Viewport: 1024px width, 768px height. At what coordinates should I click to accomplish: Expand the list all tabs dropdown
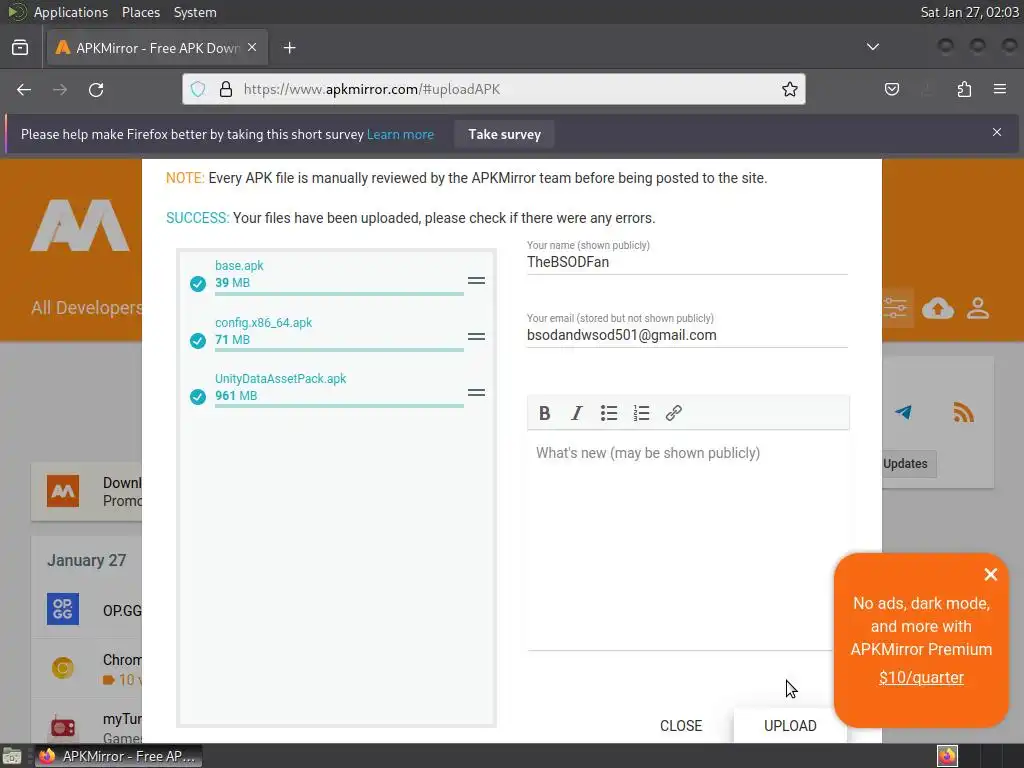tap(872, 47)
